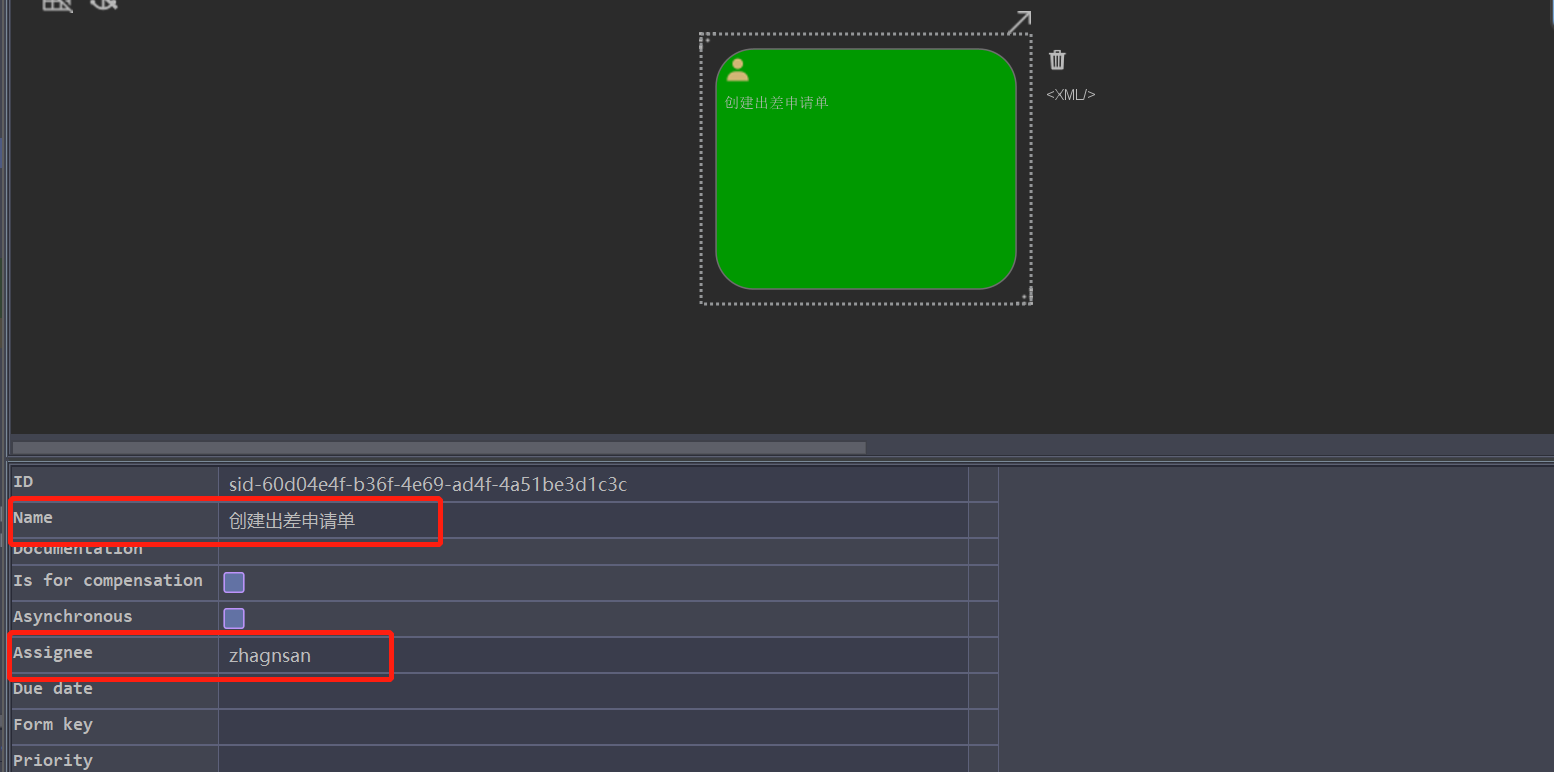Select the ID value sid-60d04e4f-b36f-4e69-ad4f-4a51be3d1c3c

428,485
